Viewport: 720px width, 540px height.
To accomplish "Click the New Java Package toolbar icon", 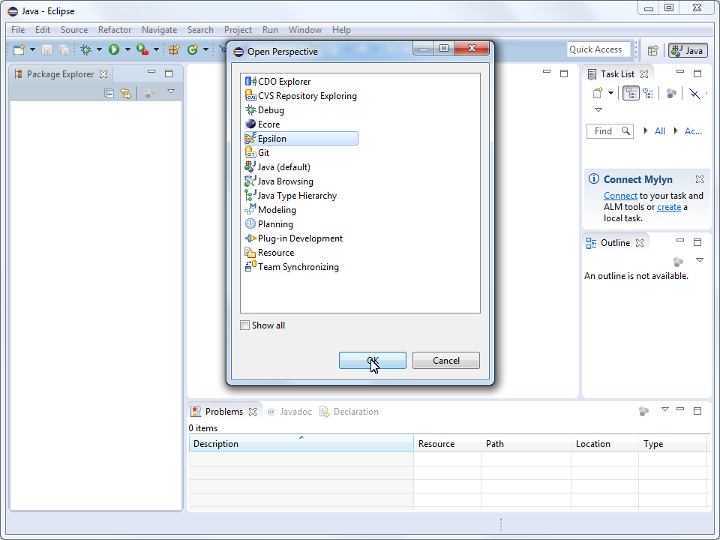I will pos(174,49).
